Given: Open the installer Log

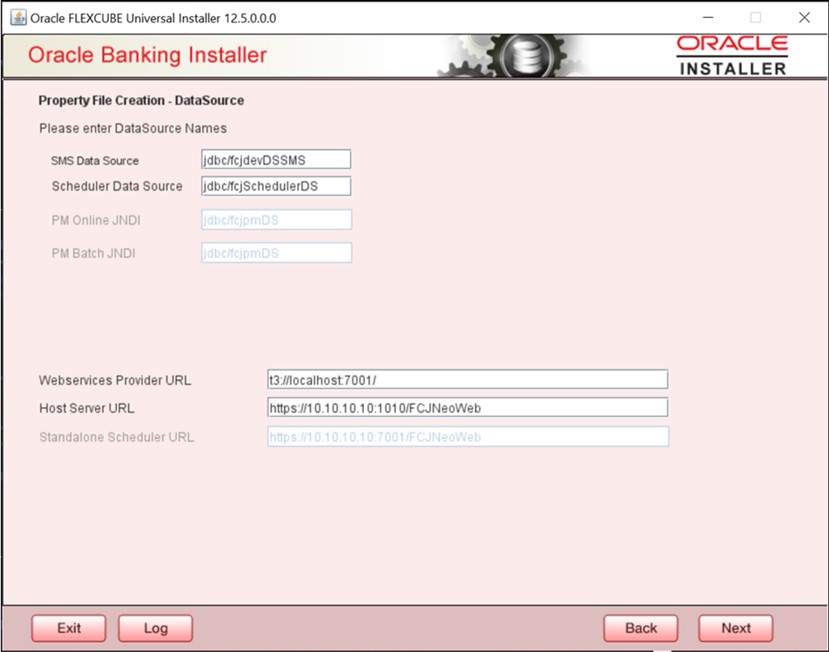Looking at the screenshot, I should click(x=155, y=628).
